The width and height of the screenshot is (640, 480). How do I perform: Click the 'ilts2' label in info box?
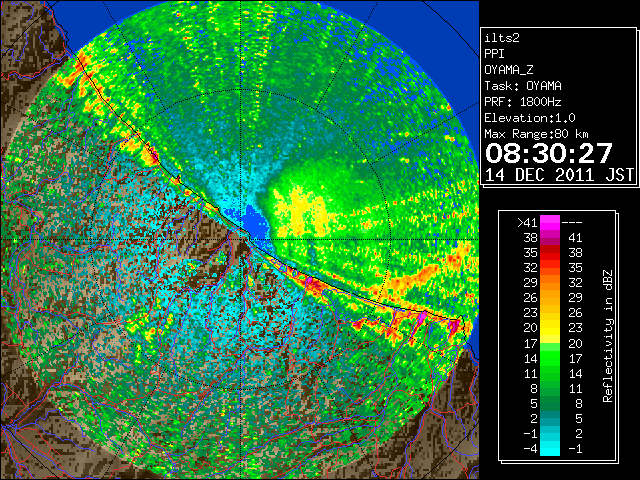tap(502, 38)
